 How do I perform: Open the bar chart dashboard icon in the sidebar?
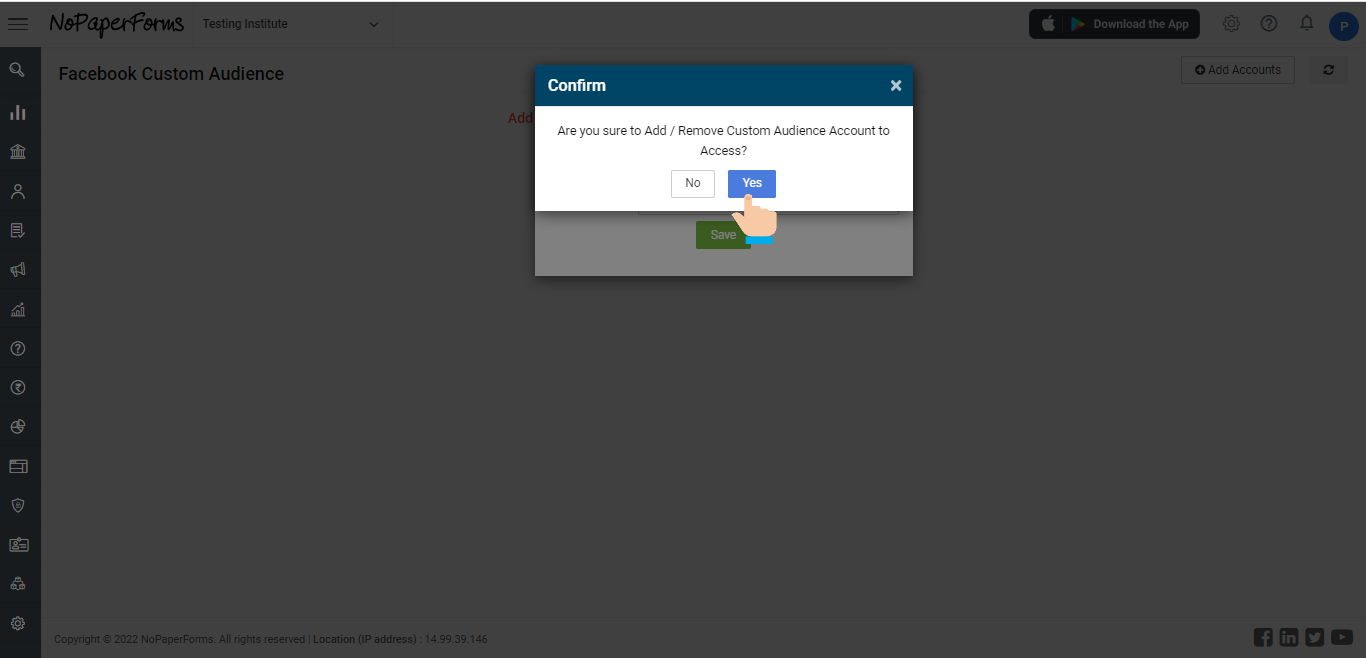point(17,112)
